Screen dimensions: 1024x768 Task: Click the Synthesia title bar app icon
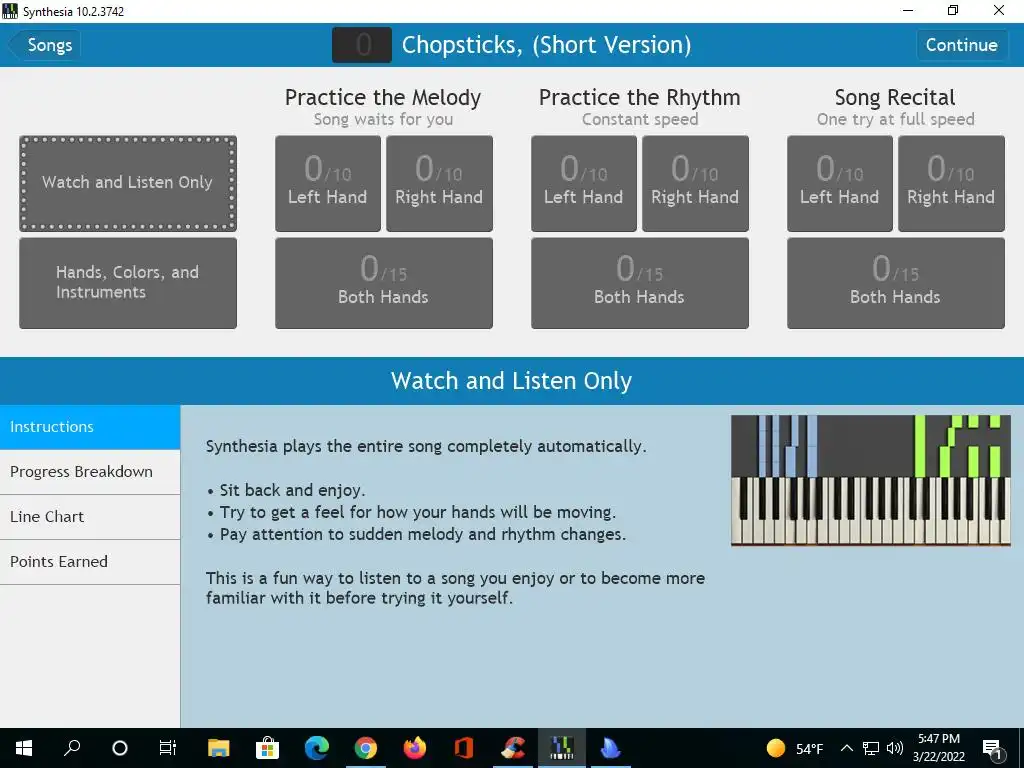click(10, 11)
